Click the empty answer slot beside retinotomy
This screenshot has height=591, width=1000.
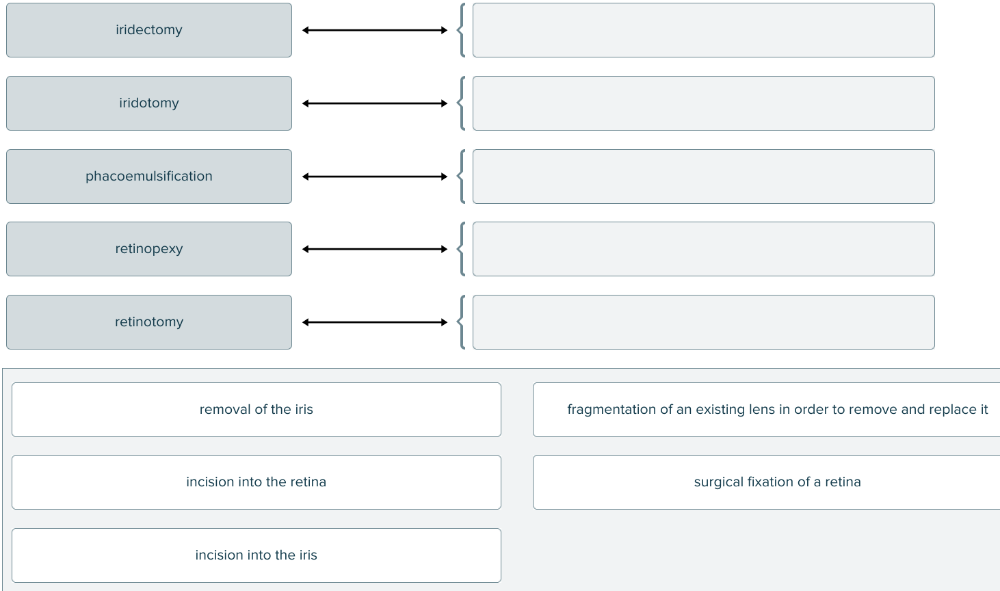(x=703, y=322)
